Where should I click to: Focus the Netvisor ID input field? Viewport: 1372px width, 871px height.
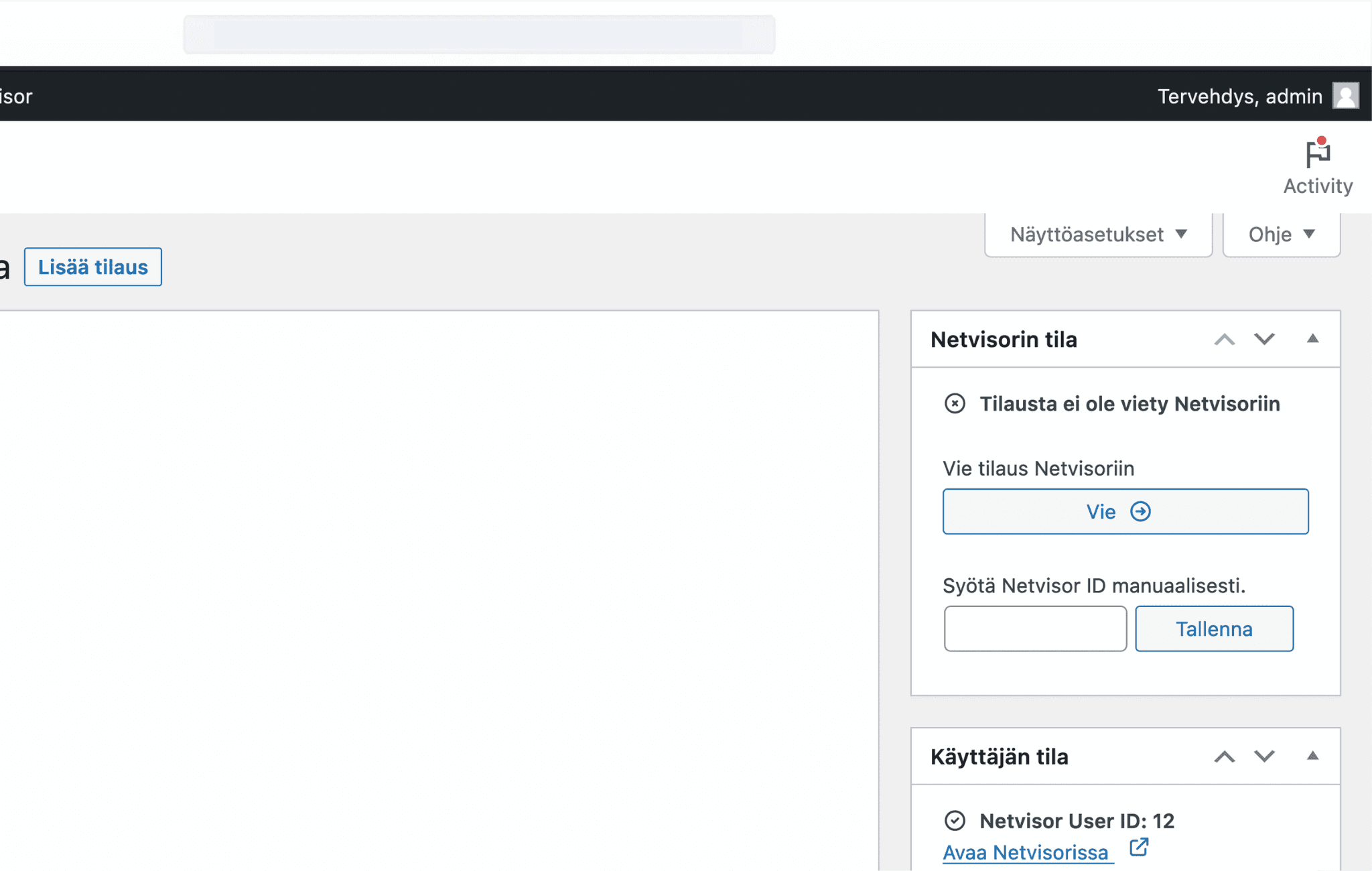click(1035, 628)
